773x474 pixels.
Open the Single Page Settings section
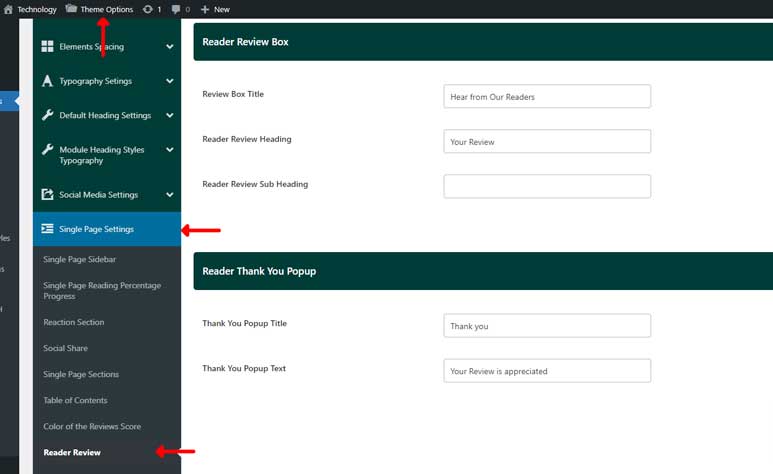[96, 229]
